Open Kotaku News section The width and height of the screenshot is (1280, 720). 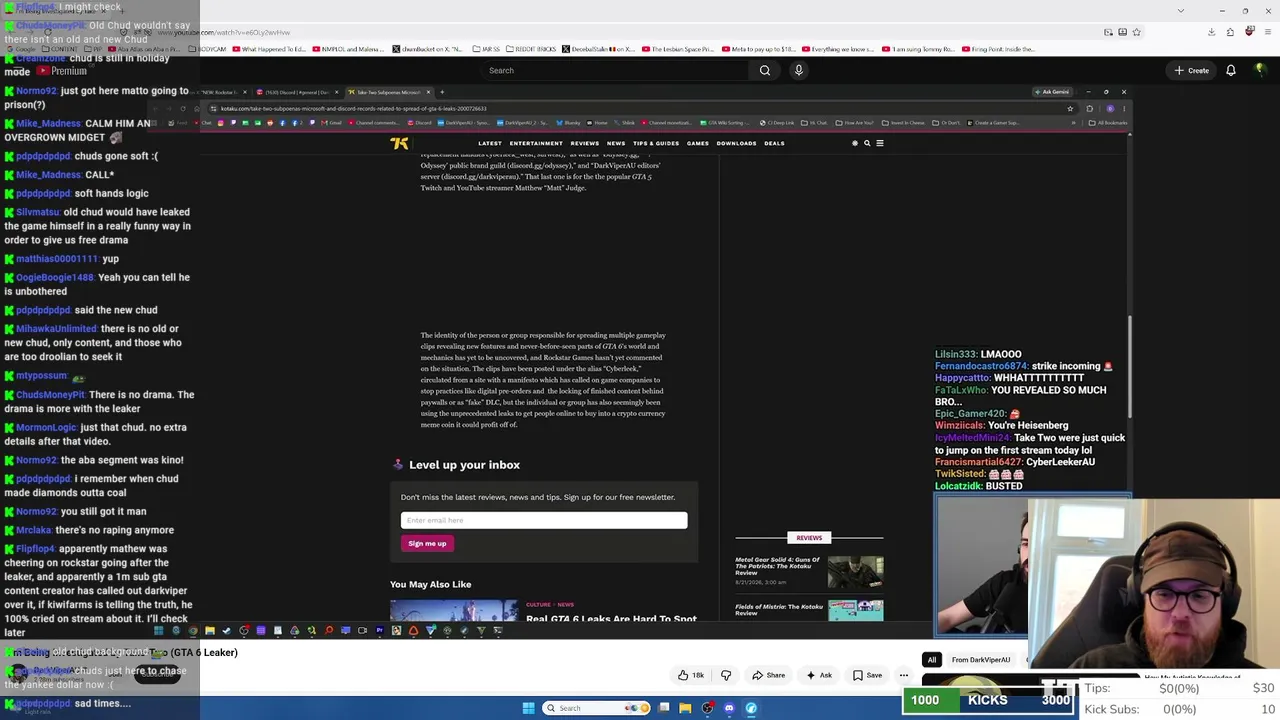(616, 143)
